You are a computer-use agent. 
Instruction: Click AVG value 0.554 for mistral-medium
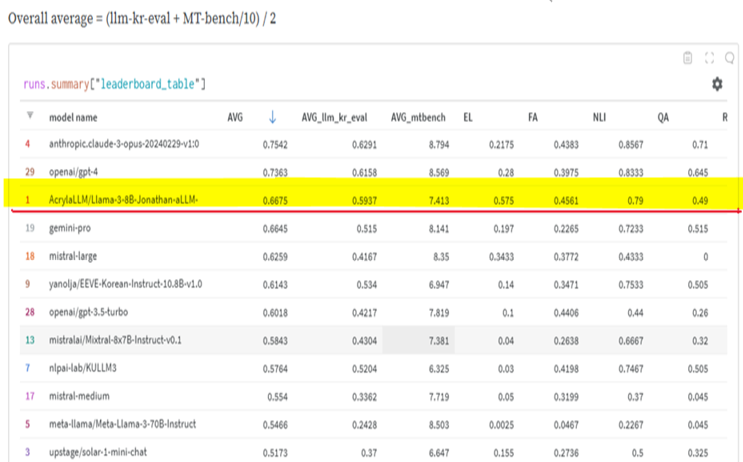pyautogui.click(x=277, y=397)
